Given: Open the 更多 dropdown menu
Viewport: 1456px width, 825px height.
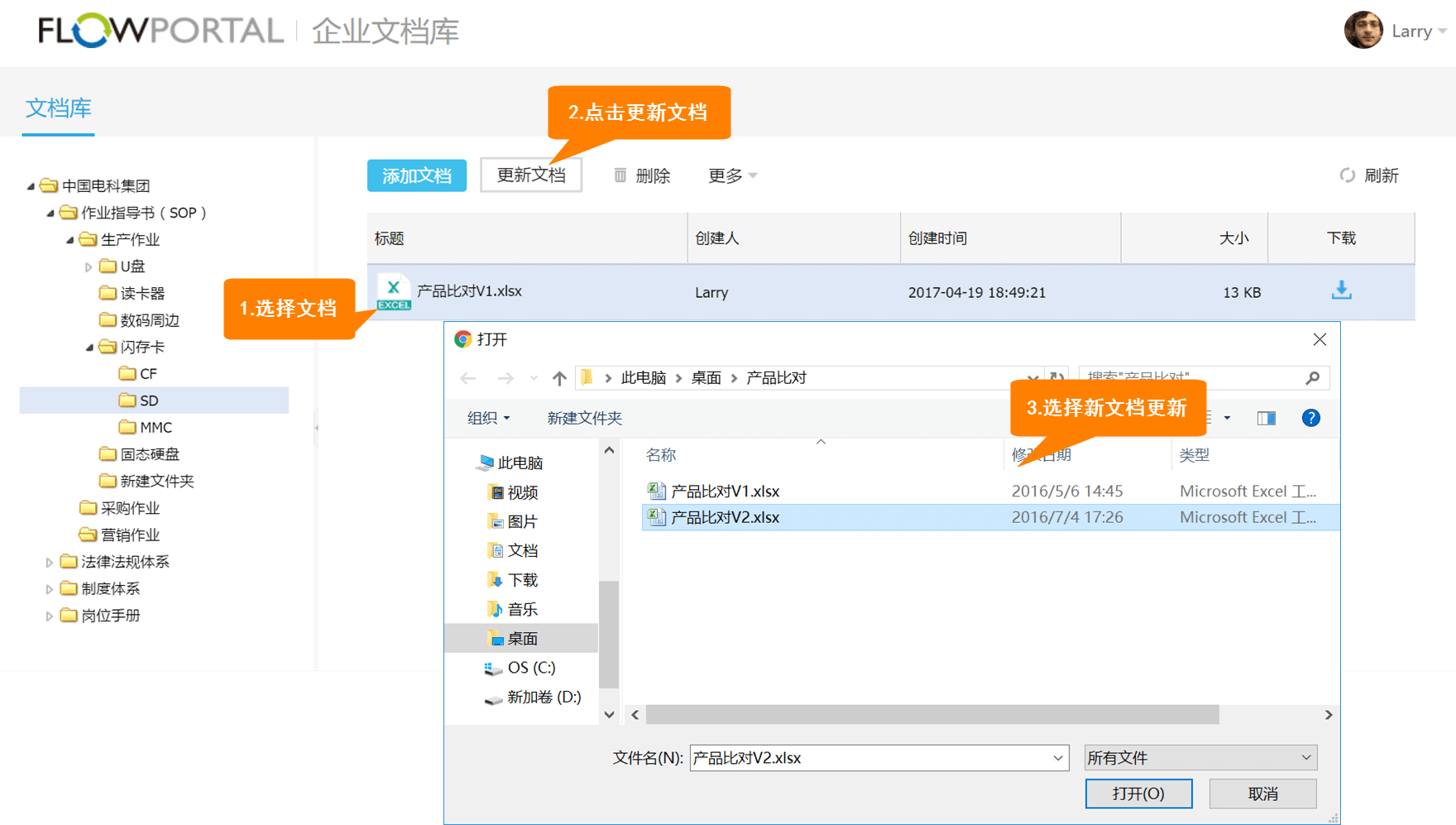Looking at the screenshot, I should [x=732, y=175].
